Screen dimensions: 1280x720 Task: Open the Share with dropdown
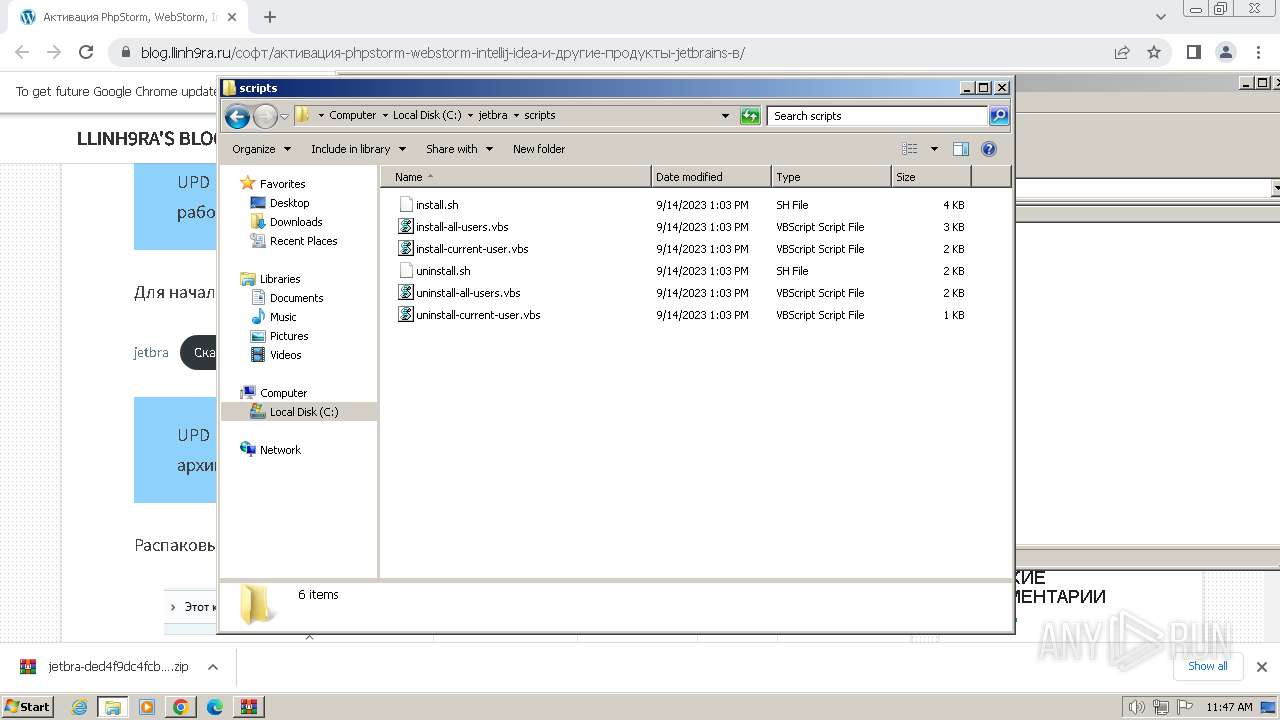click(x=460, y=149)
